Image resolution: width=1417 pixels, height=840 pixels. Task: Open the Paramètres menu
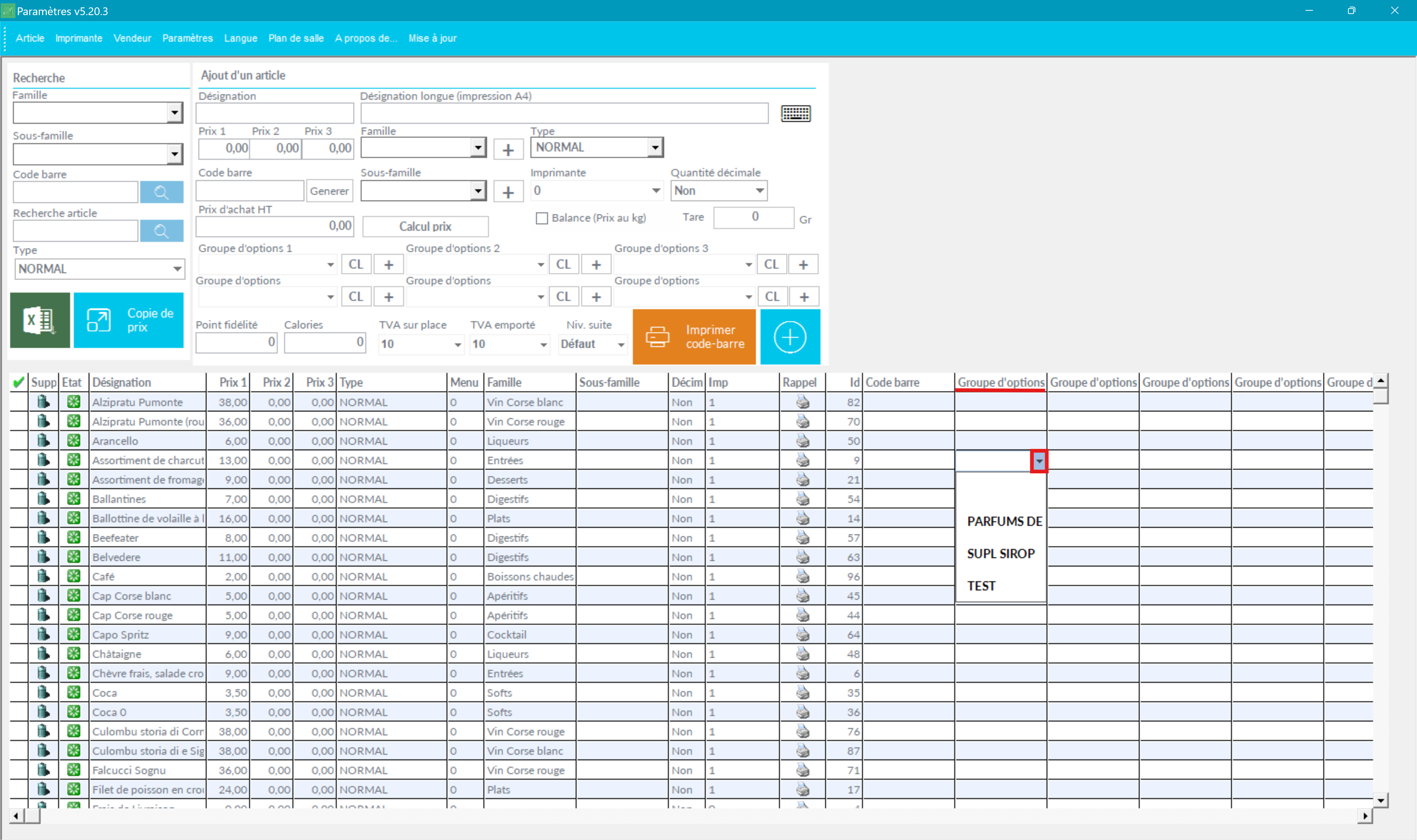pyautogui.click(x=187, y=38)
